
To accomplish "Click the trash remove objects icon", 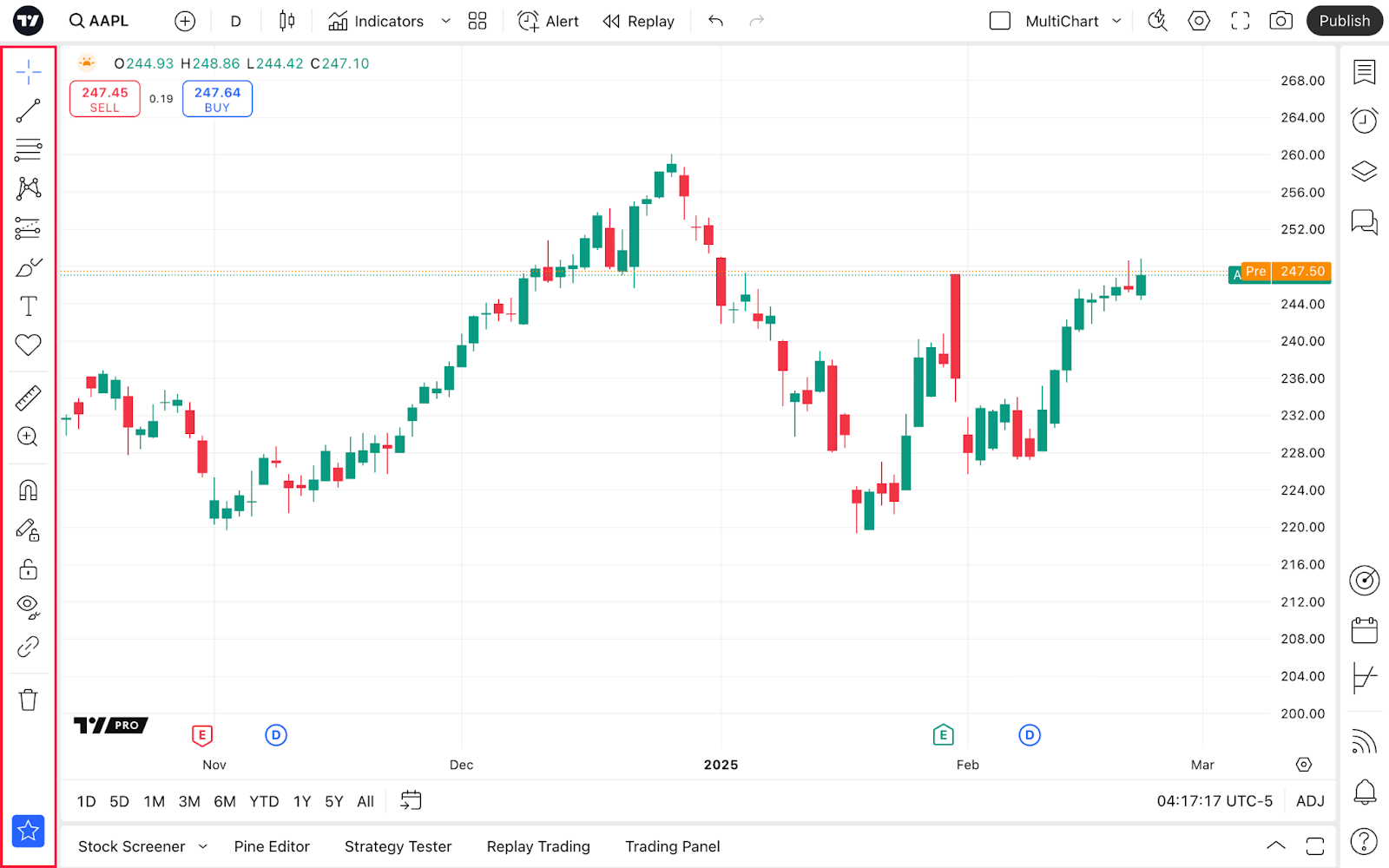I will click(x=28, y=700).
